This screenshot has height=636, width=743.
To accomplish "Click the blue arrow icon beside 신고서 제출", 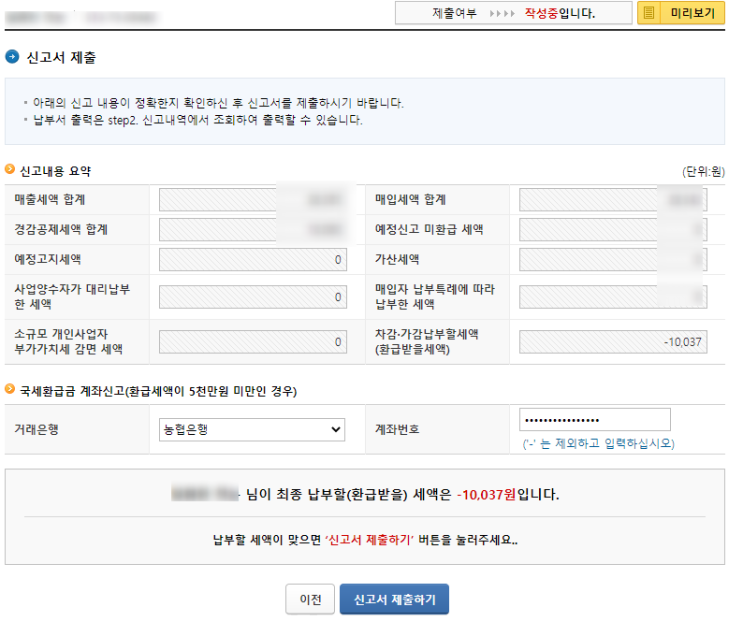I will point(12,57).
